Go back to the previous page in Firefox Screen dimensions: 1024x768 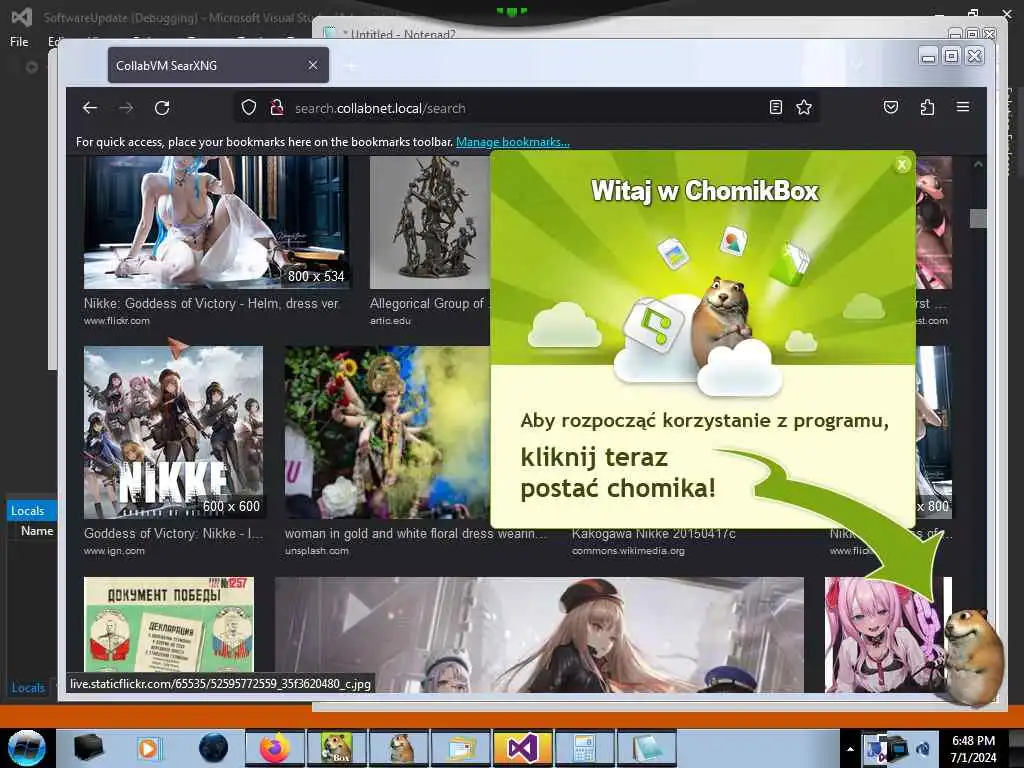90,108
